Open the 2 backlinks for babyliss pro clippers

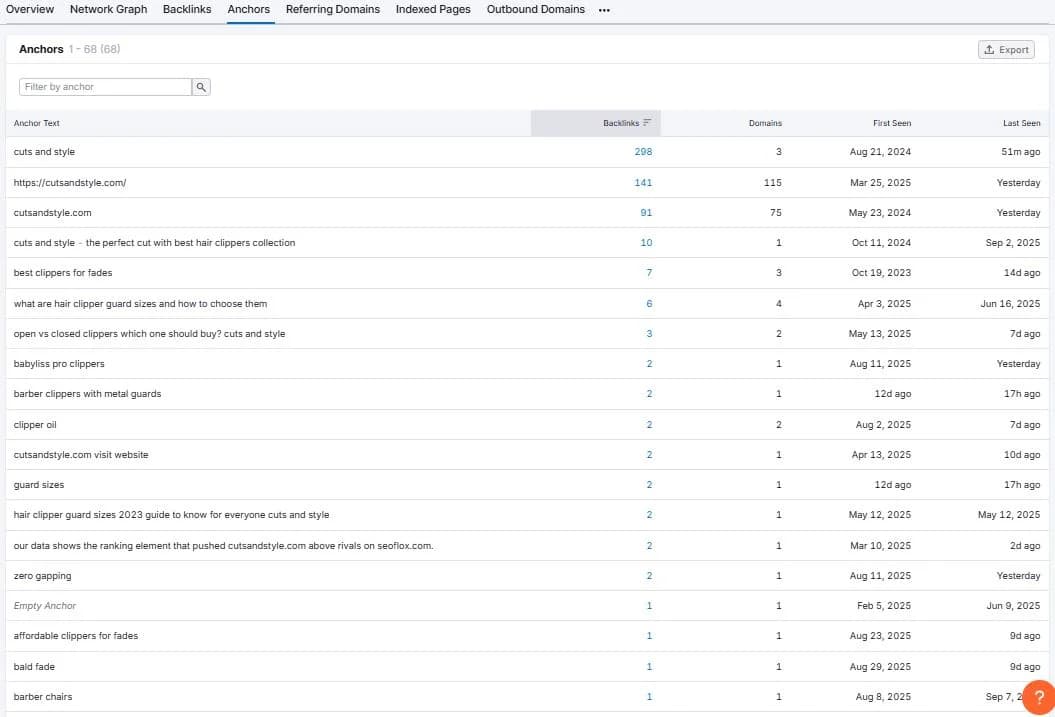[649, 364]
